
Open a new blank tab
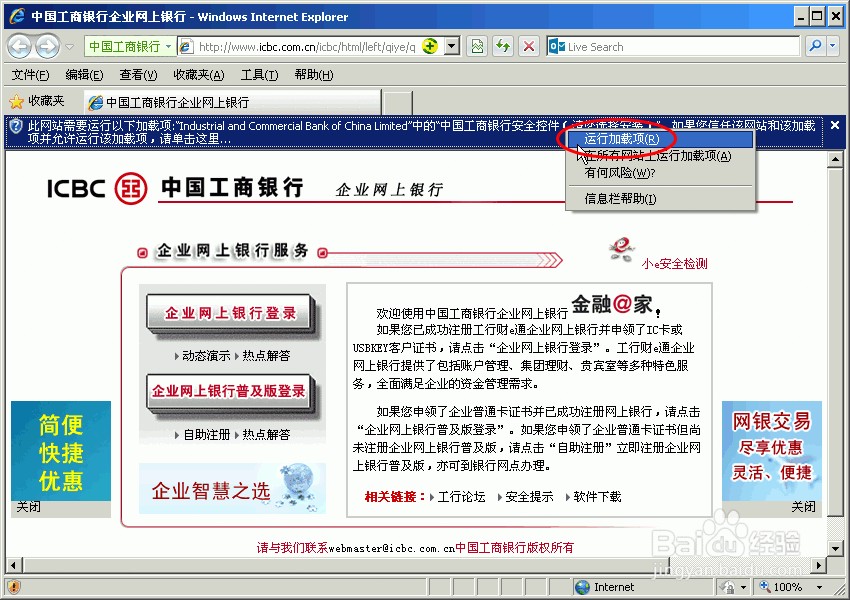398,102
